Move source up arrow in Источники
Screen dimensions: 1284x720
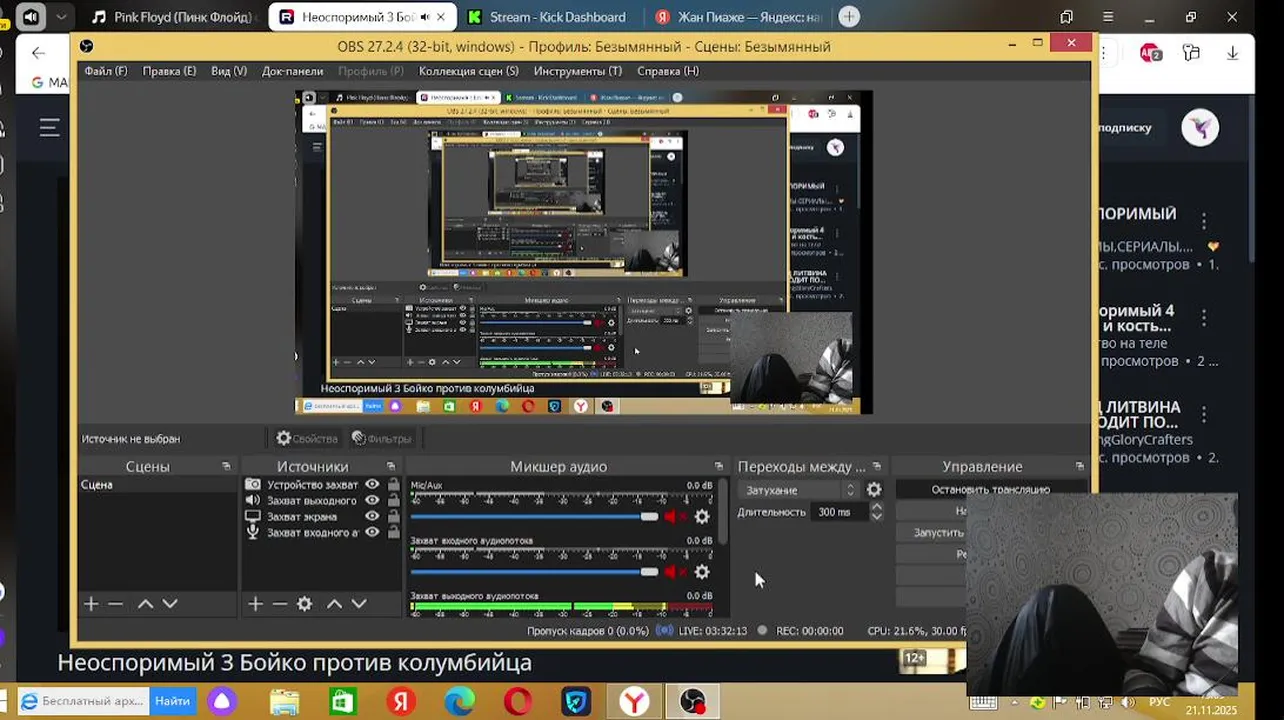coord(334,604)
